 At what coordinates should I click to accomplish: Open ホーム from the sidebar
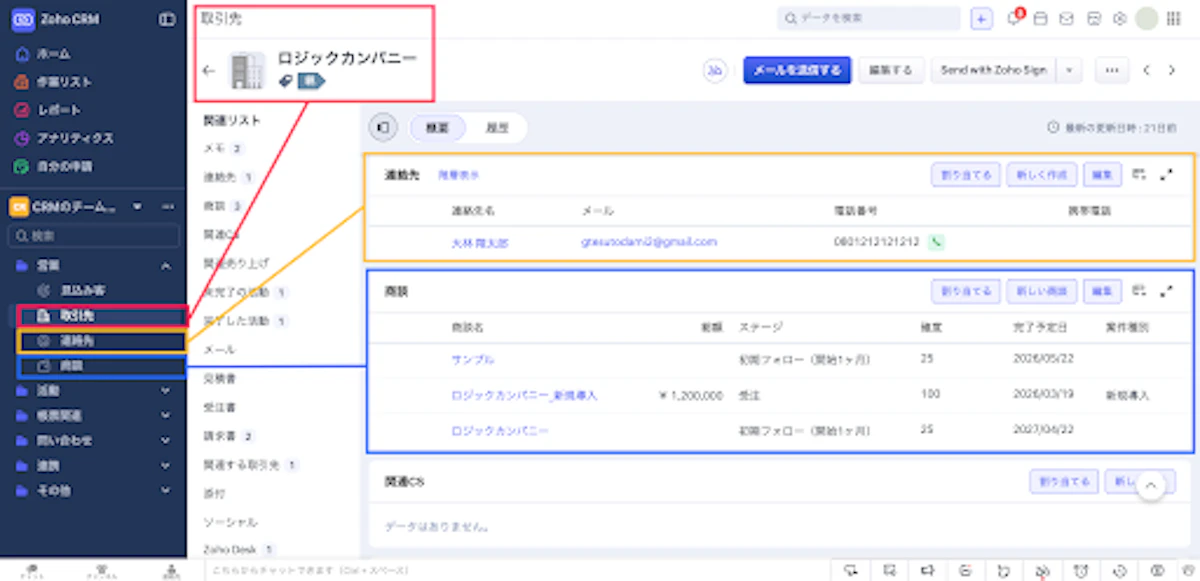pyautogui.click(x=54, y=53)
